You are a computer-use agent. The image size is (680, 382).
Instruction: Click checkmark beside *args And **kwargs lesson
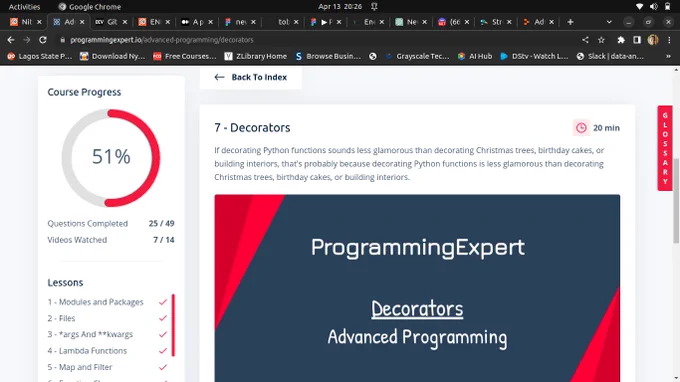click(x=163, y=334)
